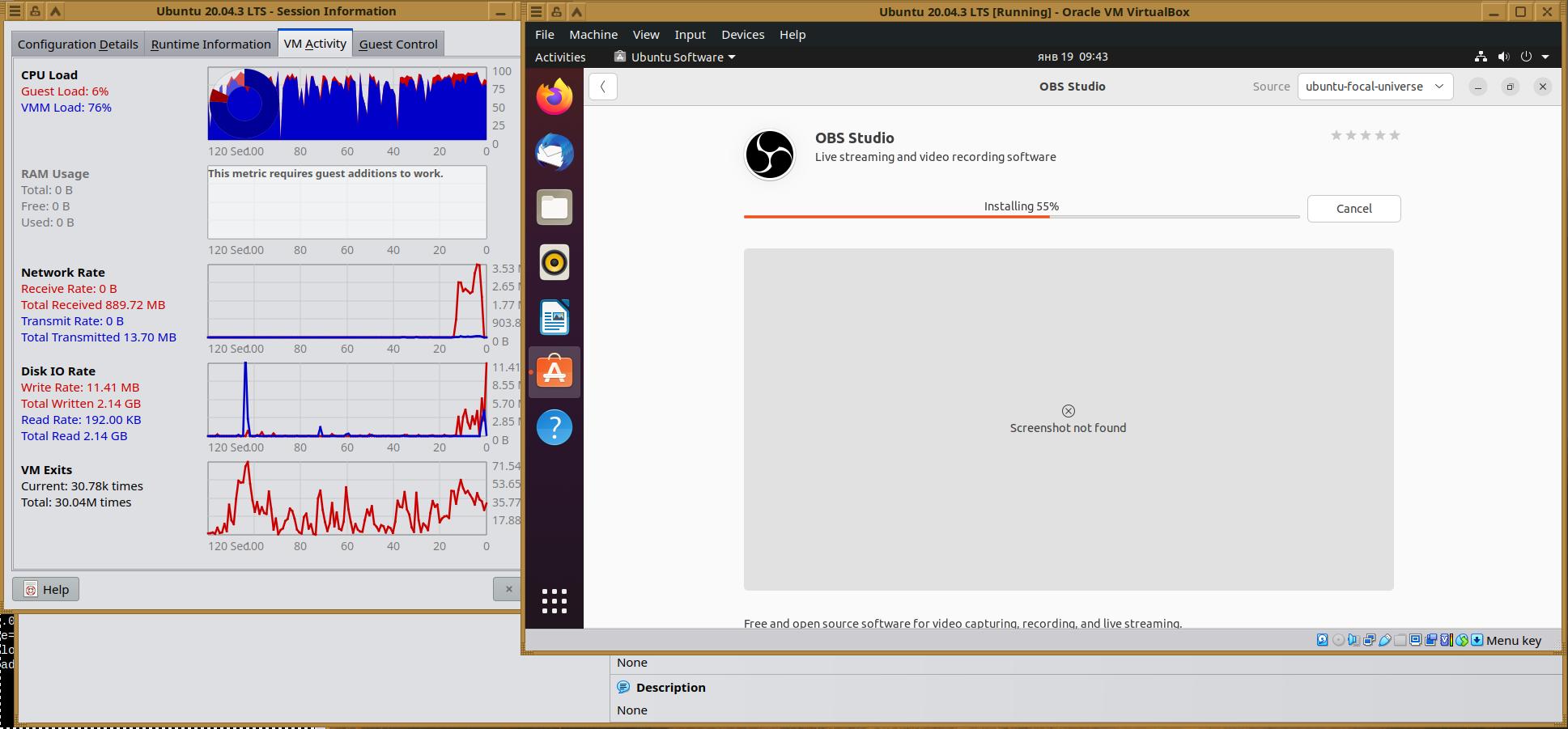Click the guest power icon
This screenshot has height=729, width=1568.
[1526, 57]
